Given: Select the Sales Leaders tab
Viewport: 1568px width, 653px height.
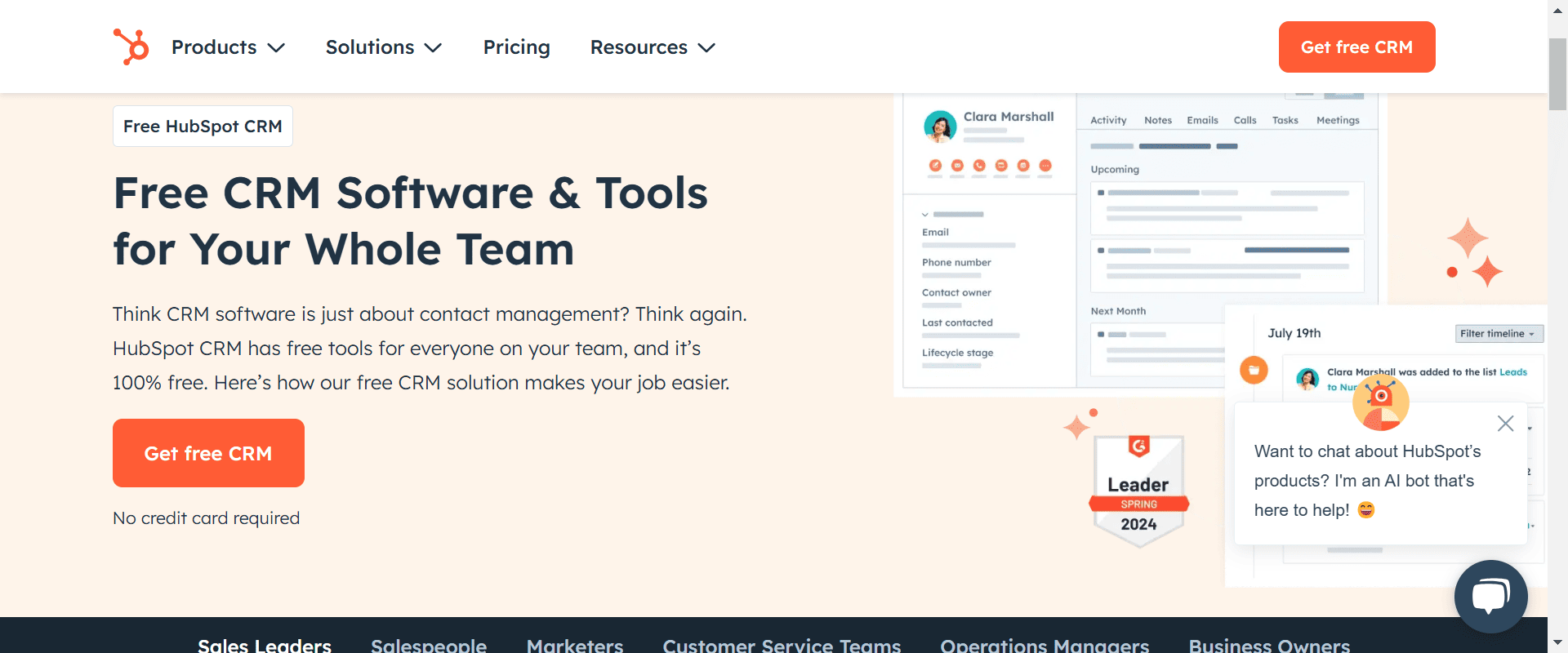Looking at the screenshot, I should tap(265, 645).
